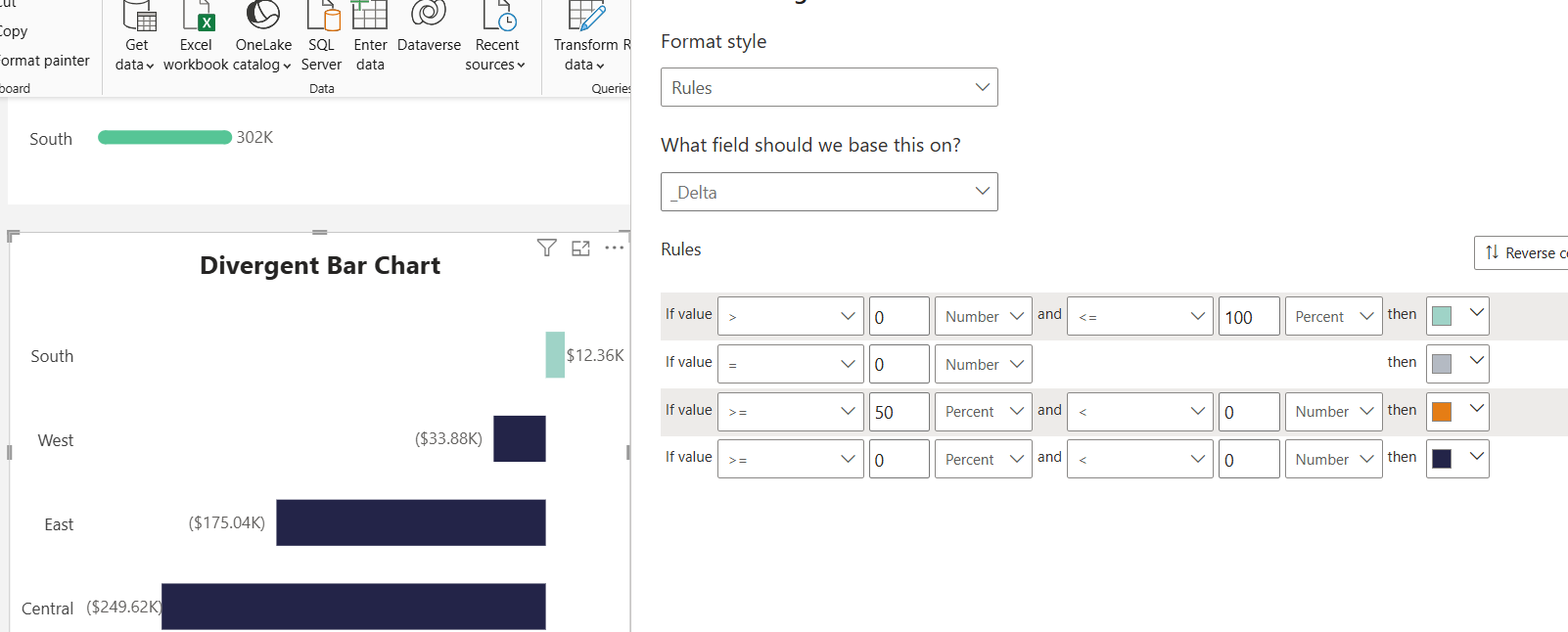1568x632 pixels.
Task: Select the South teal bar in chart
Action: [x=555, y=355]
